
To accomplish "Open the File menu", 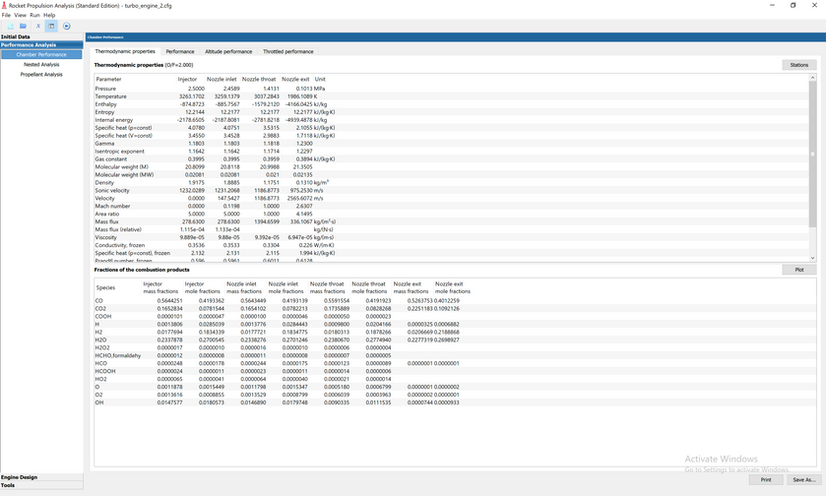I will click(x=6, y=15).
